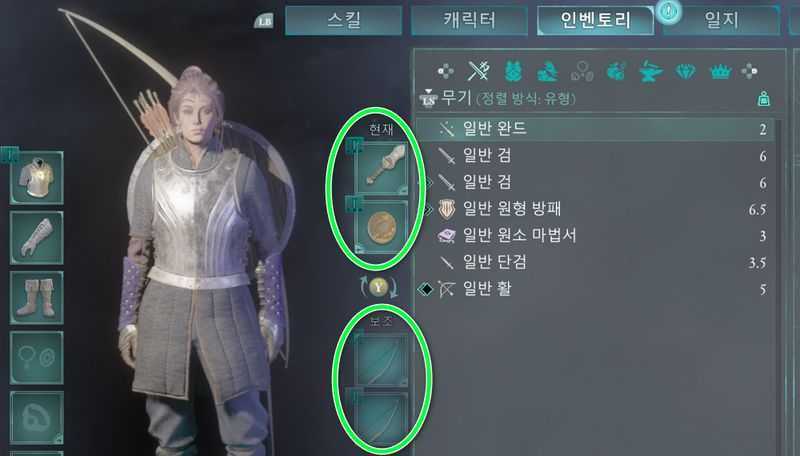Click the weight icon beside sort header

(x=764, y=98)
